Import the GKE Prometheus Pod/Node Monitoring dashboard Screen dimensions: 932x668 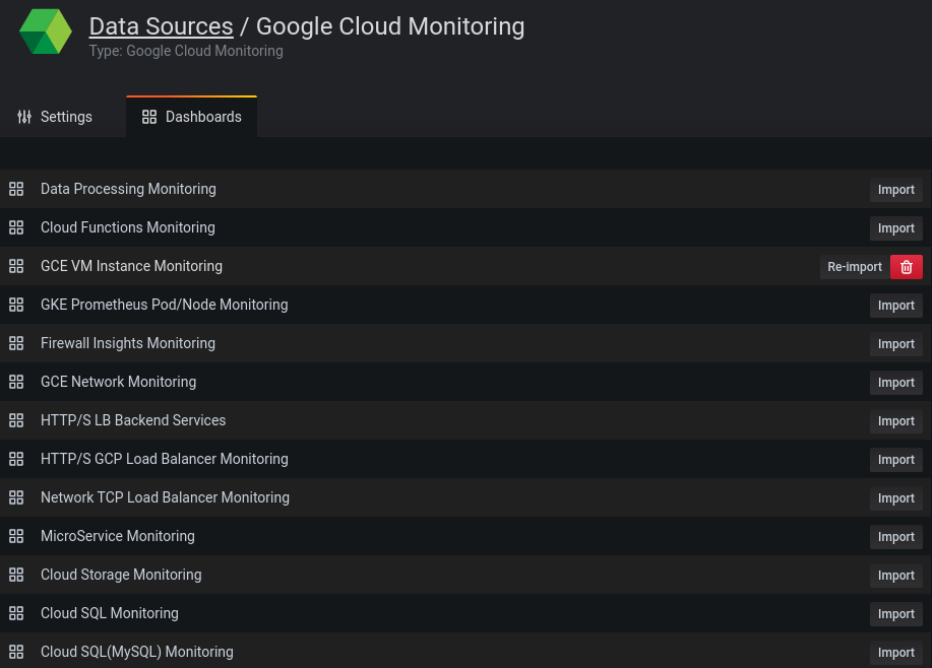(895, 305)
